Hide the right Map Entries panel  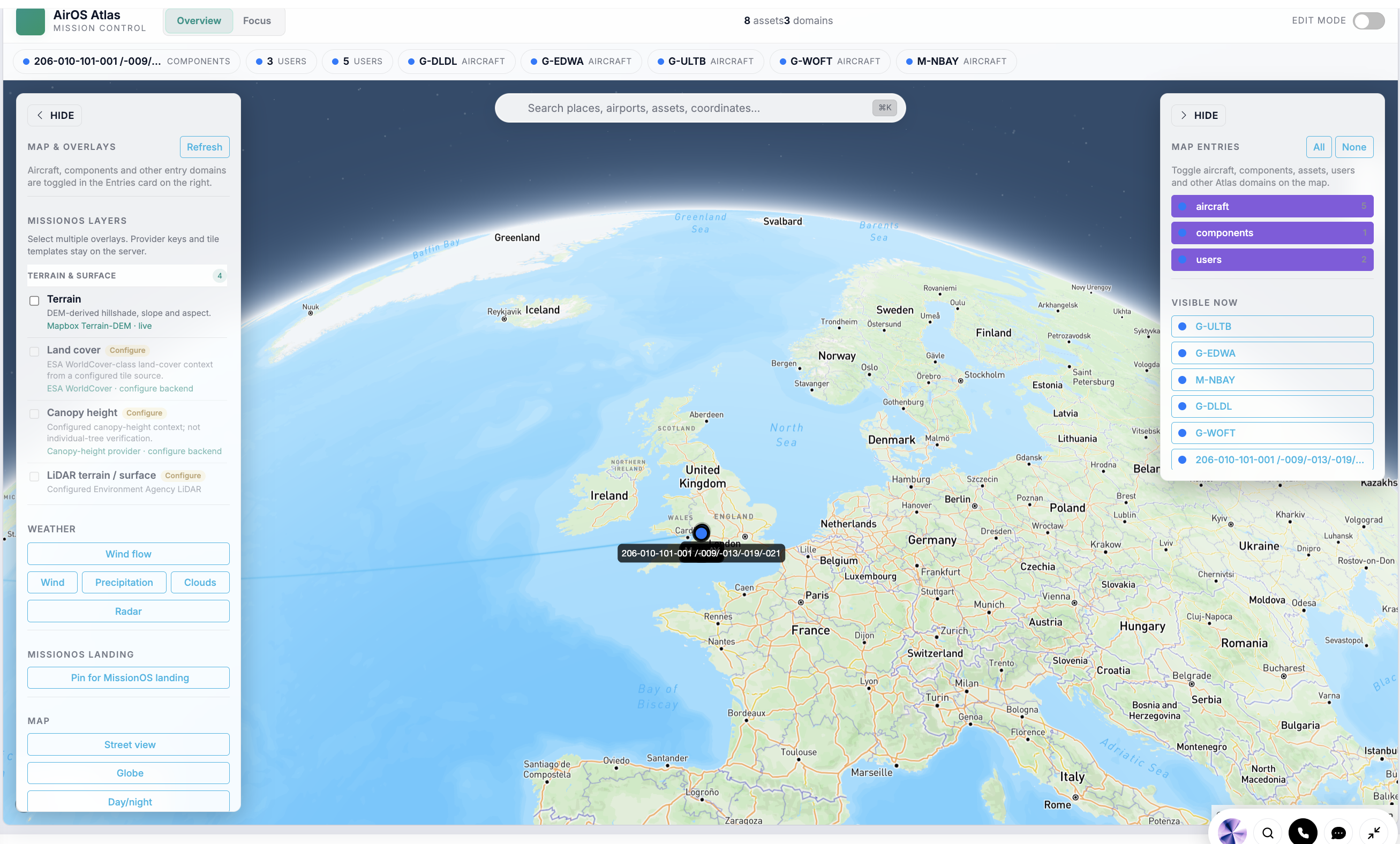coord(1198,115)
